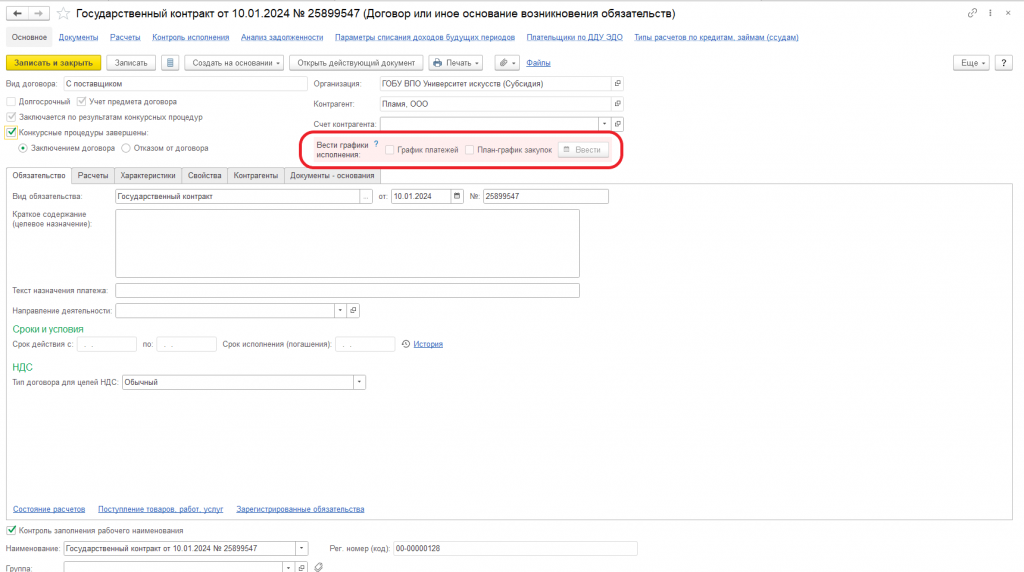Click the help question mark button

[1003, 63]
